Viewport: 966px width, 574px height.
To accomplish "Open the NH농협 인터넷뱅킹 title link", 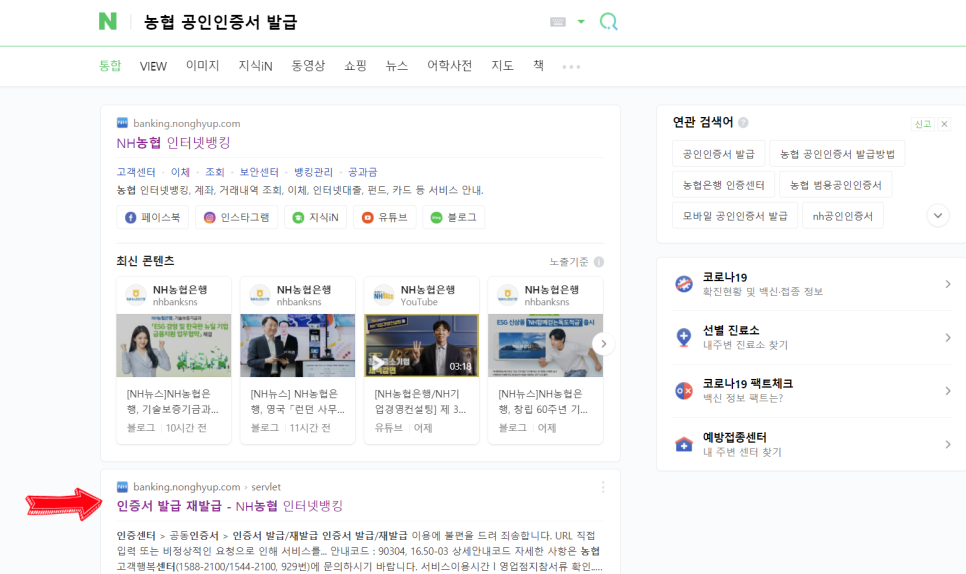I will [173, 143].
